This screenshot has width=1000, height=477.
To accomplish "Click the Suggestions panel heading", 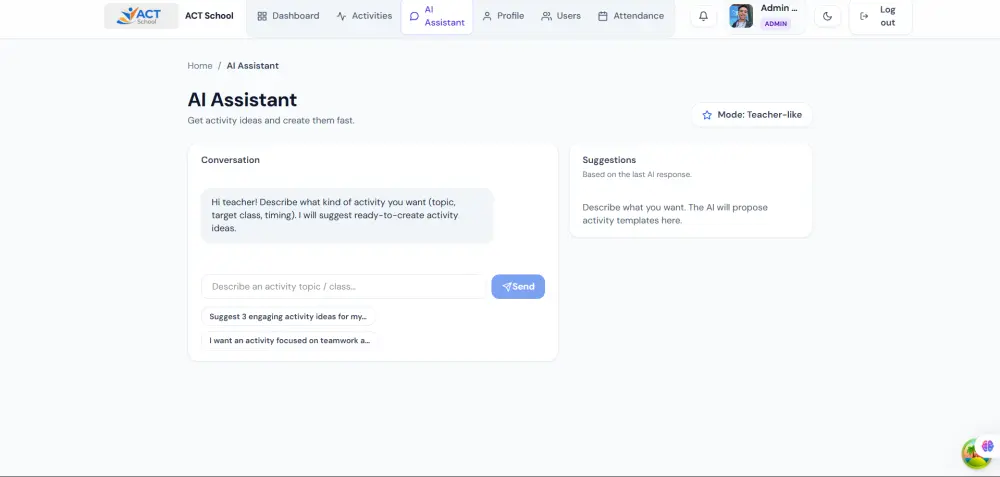I will (609, 160).
